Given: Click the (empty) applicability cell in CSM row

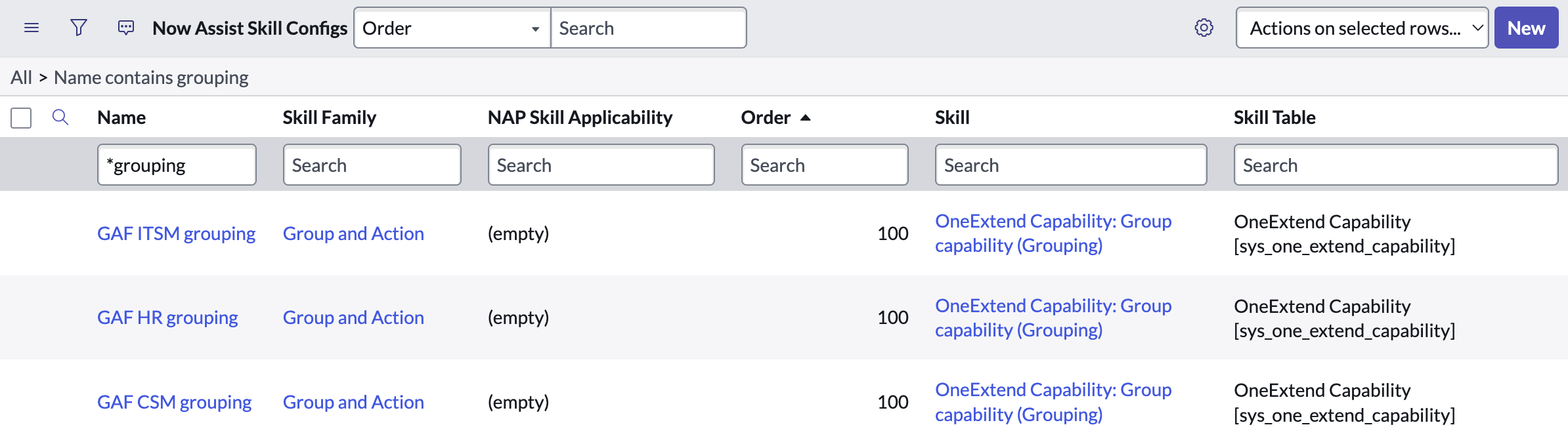Looking at the screenshot, I should (518, 402).
